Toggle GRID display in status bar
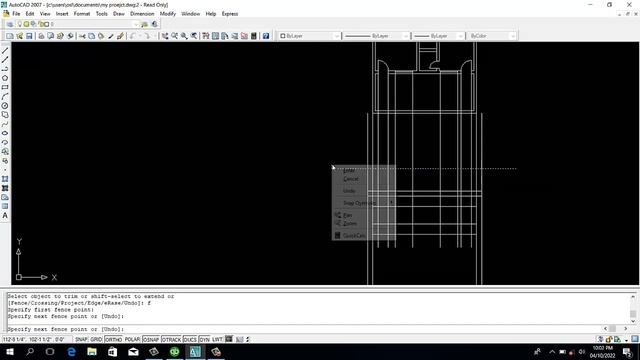Screen dimensions: 640x360 (x=96, y=339)
